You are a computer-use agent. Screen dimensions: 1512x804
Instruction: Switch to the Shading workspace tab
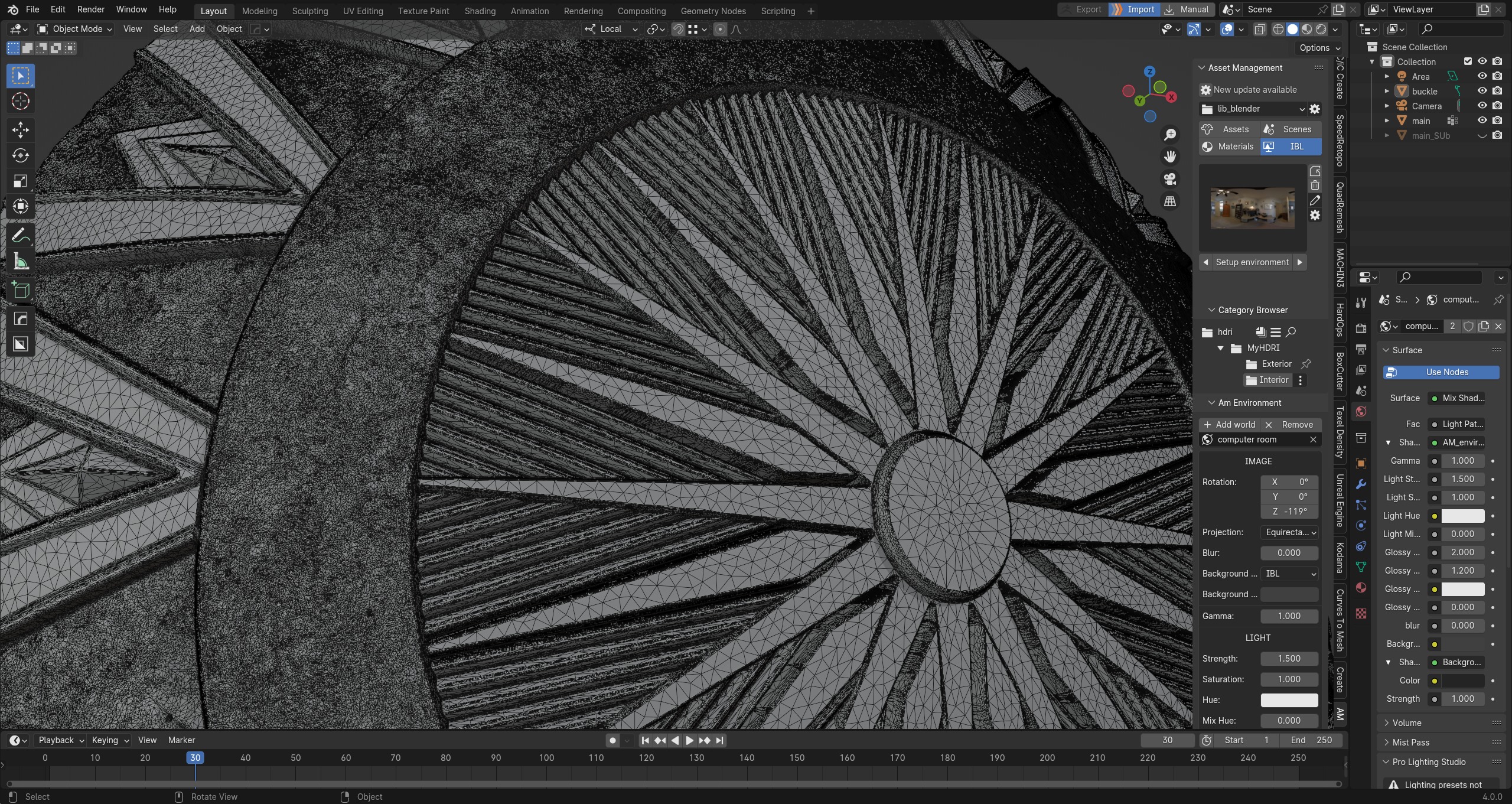point(480,11)
